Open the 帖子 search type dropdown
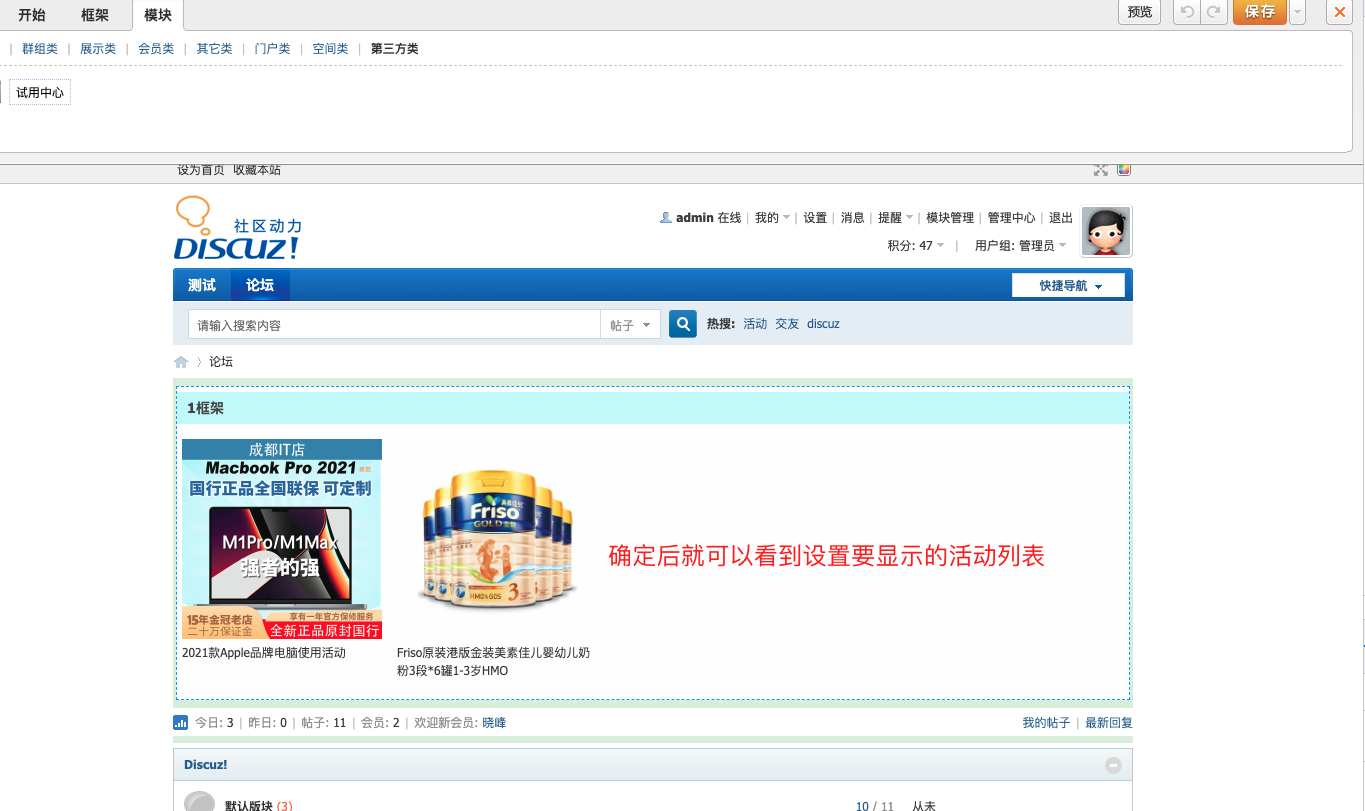 click(x=630, y=325)
